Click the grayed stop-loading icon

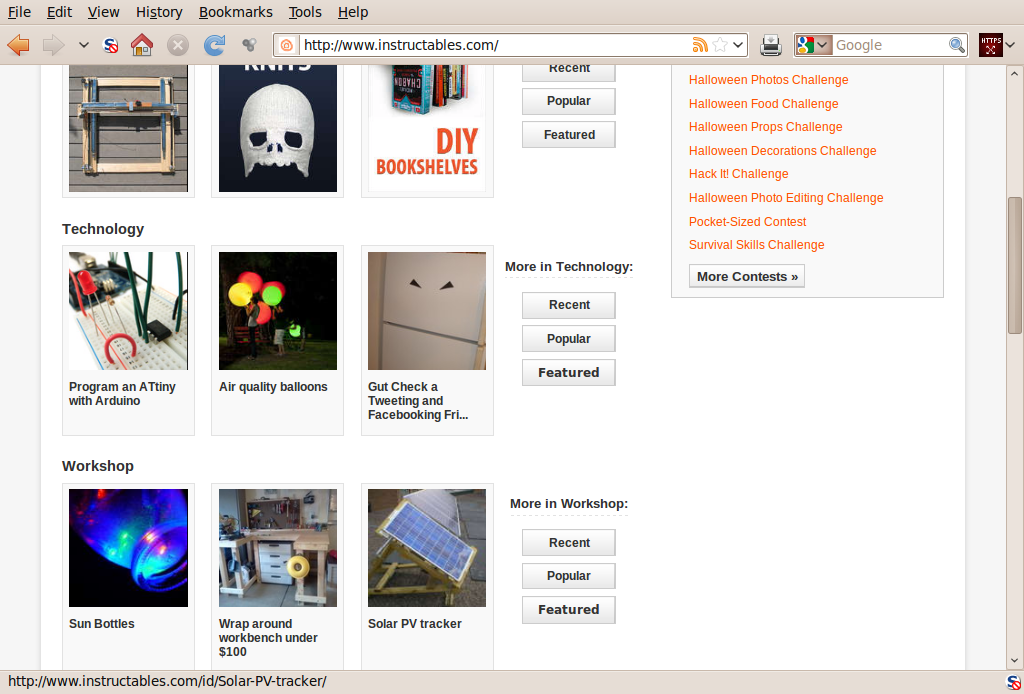pyautogui.click(x=178, y=44)
